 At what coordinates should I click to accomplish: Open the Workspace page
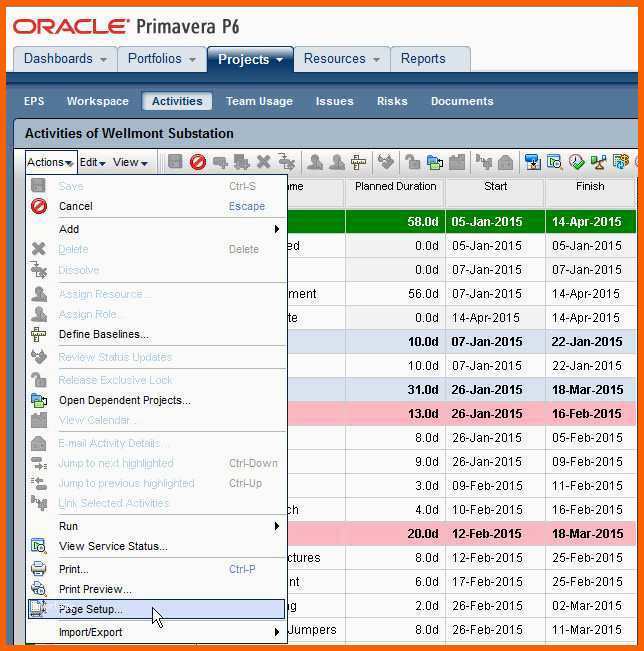point(98,101)
